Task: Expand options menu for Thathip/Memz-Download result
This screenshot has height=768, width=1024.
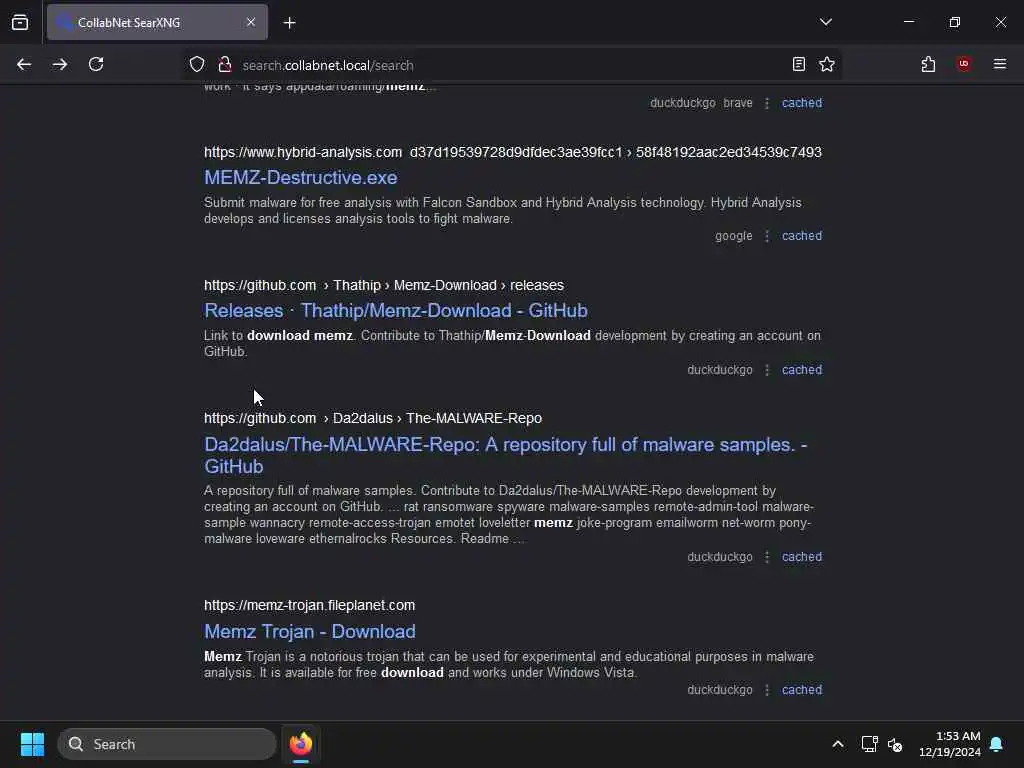Action: tap(767, 370)
